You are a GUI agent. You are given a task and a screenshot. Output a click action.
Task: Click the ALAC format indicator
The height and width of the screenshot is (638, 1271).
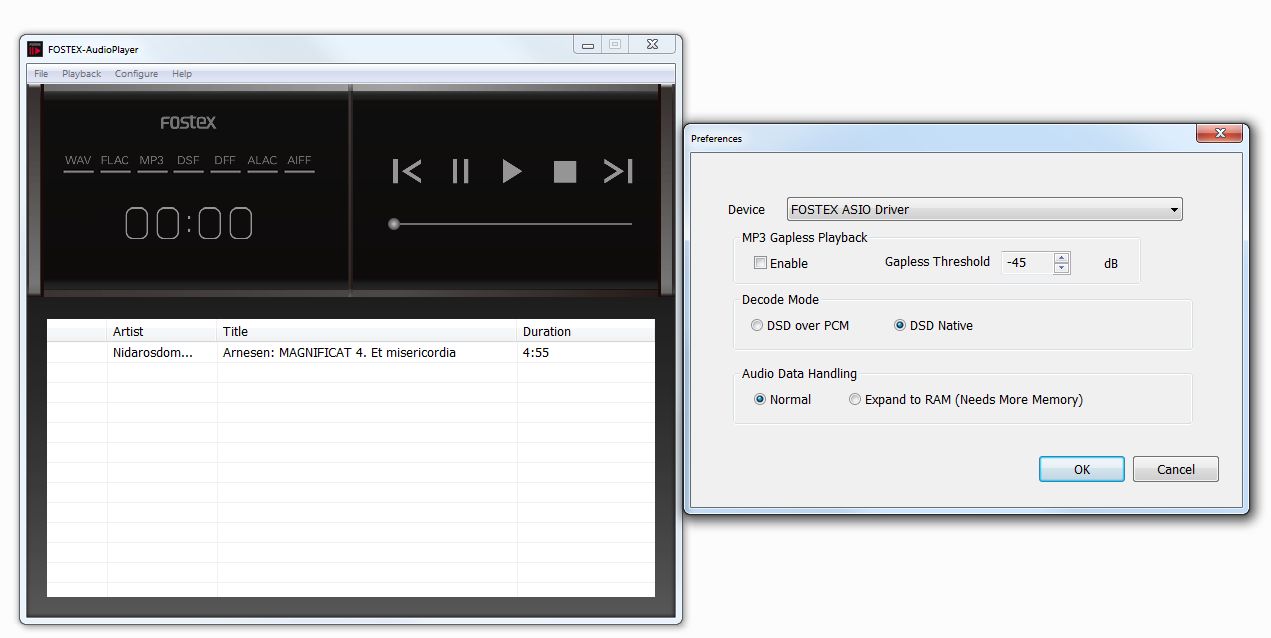[x=262, y=161]
